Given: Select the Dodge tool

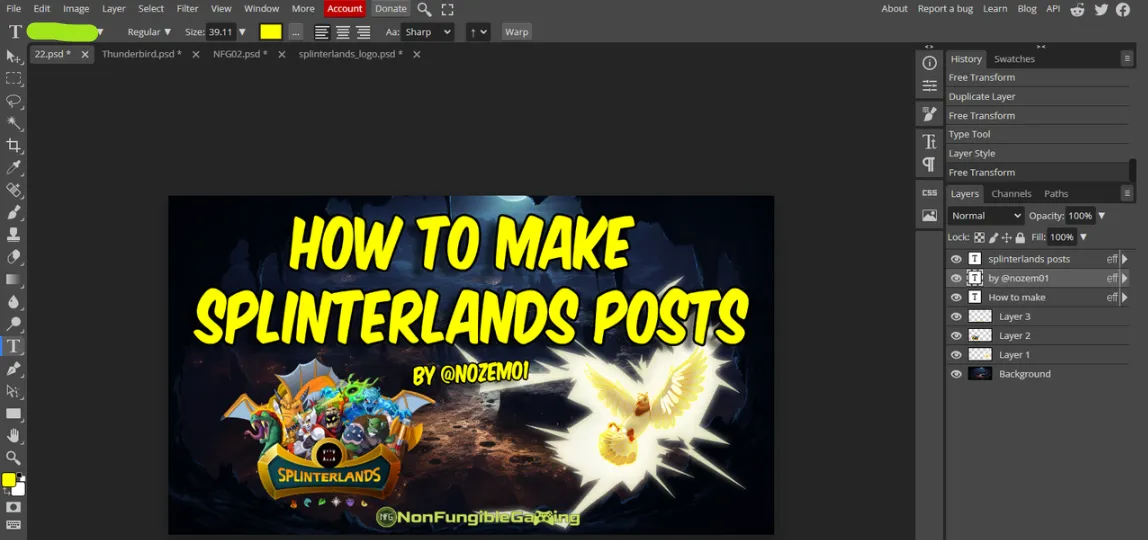Looking at the screenshot, I should pos(13,323).
